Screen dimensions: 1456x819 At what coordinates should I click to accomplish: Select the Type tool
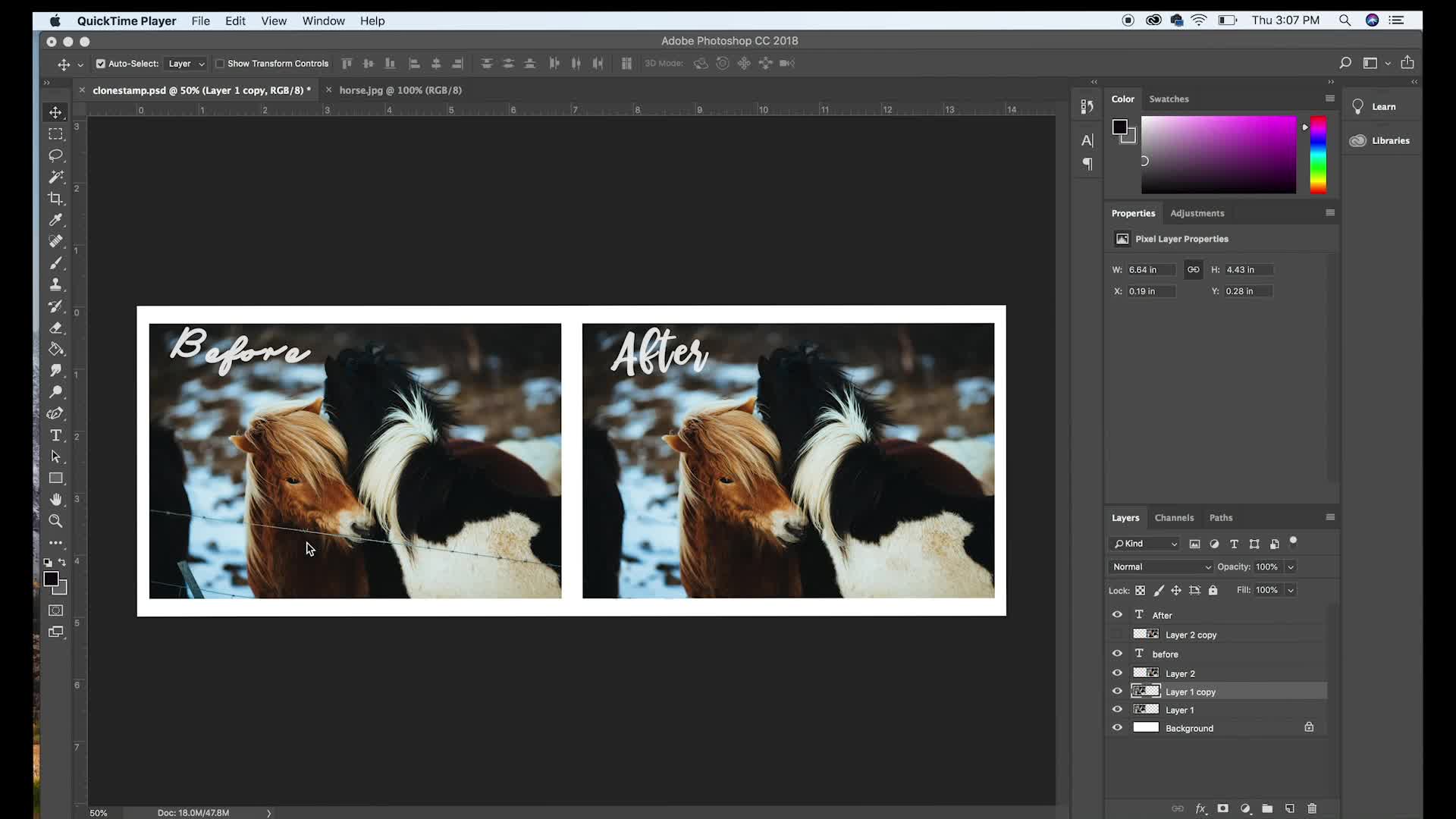tap(55, 435)
